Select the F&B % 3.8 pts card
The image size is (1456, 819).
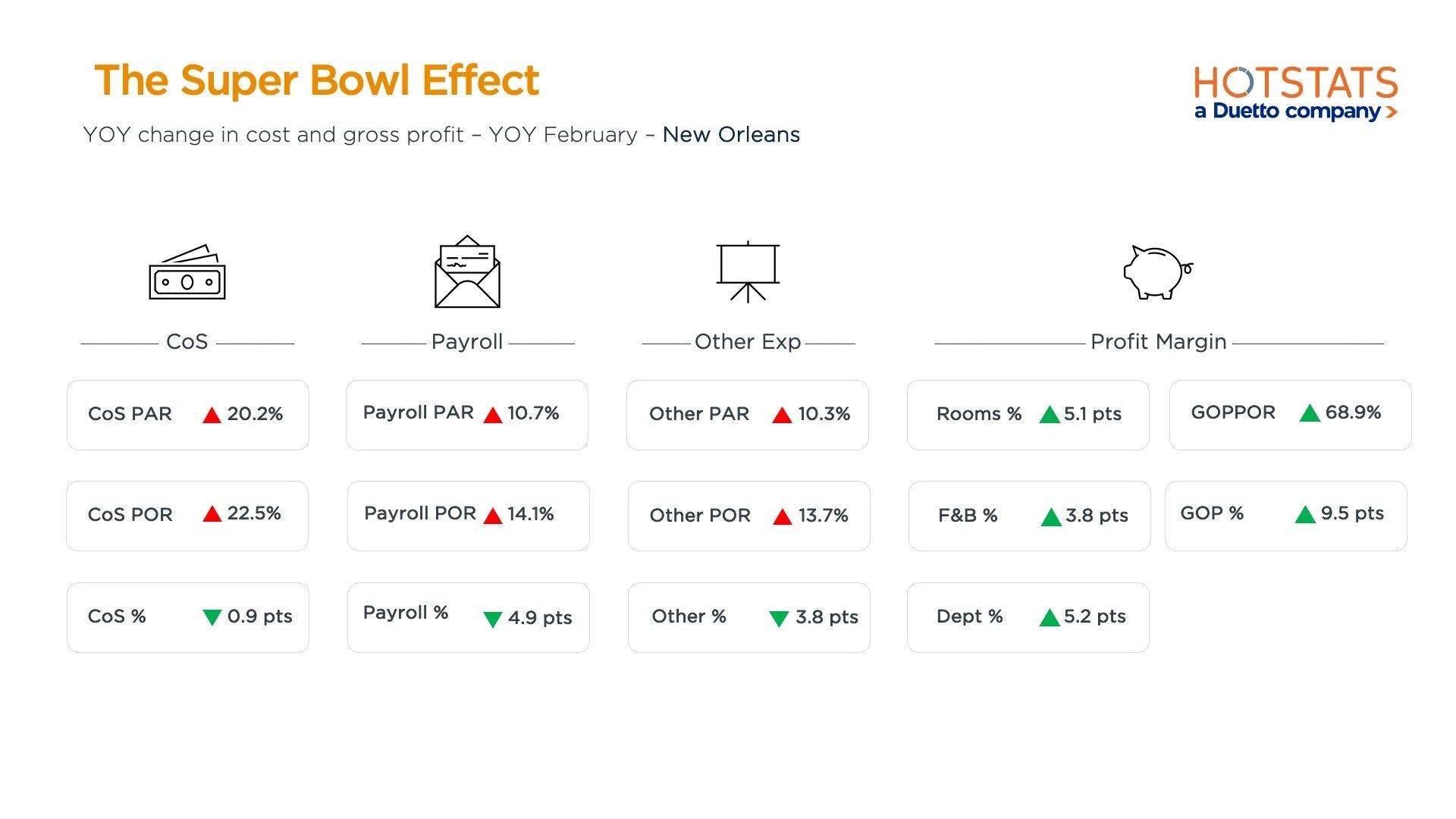click(1029, 516)
